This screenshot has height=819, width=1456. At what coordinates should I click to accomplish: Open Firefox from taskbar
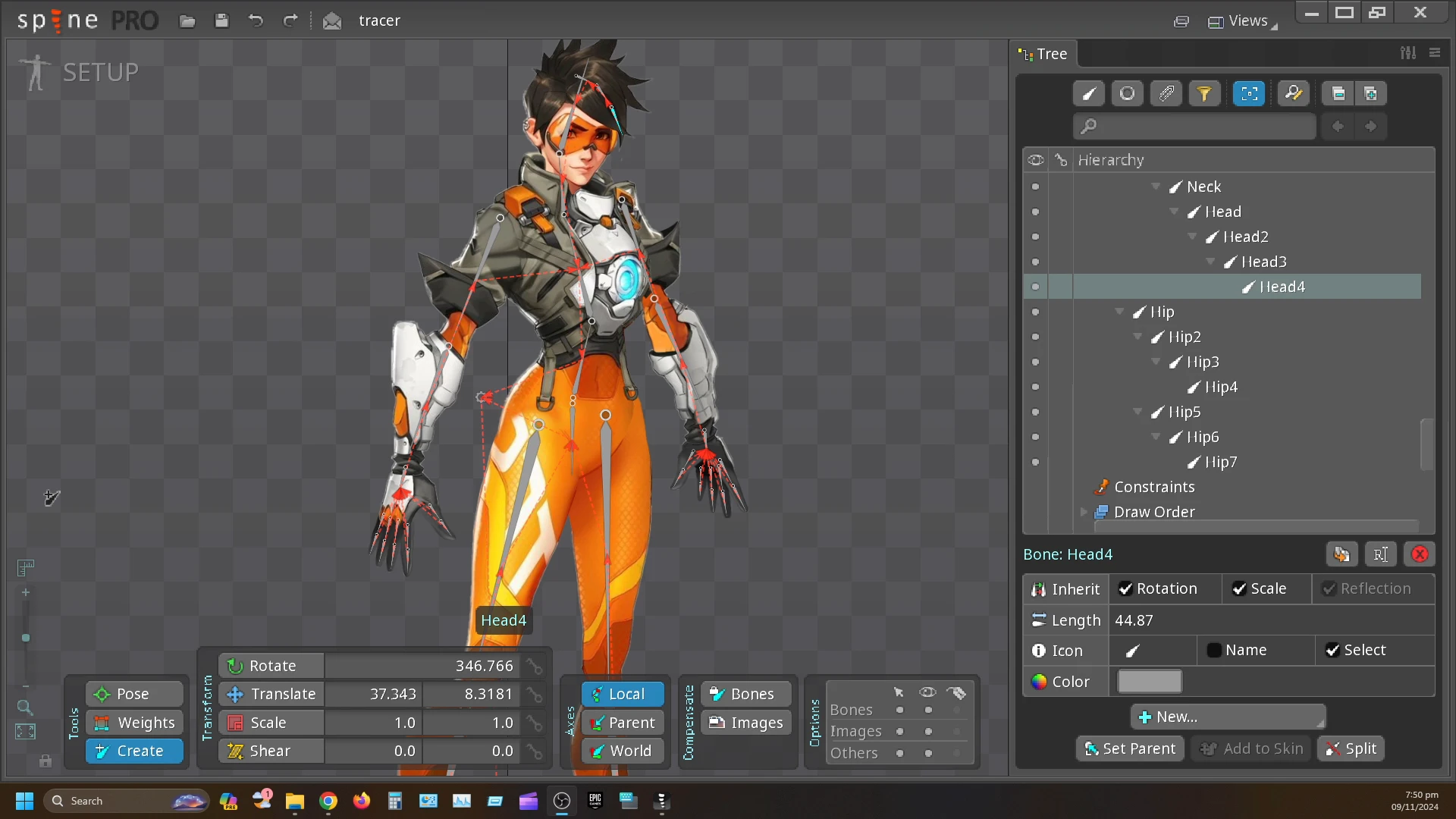point(362,801)
